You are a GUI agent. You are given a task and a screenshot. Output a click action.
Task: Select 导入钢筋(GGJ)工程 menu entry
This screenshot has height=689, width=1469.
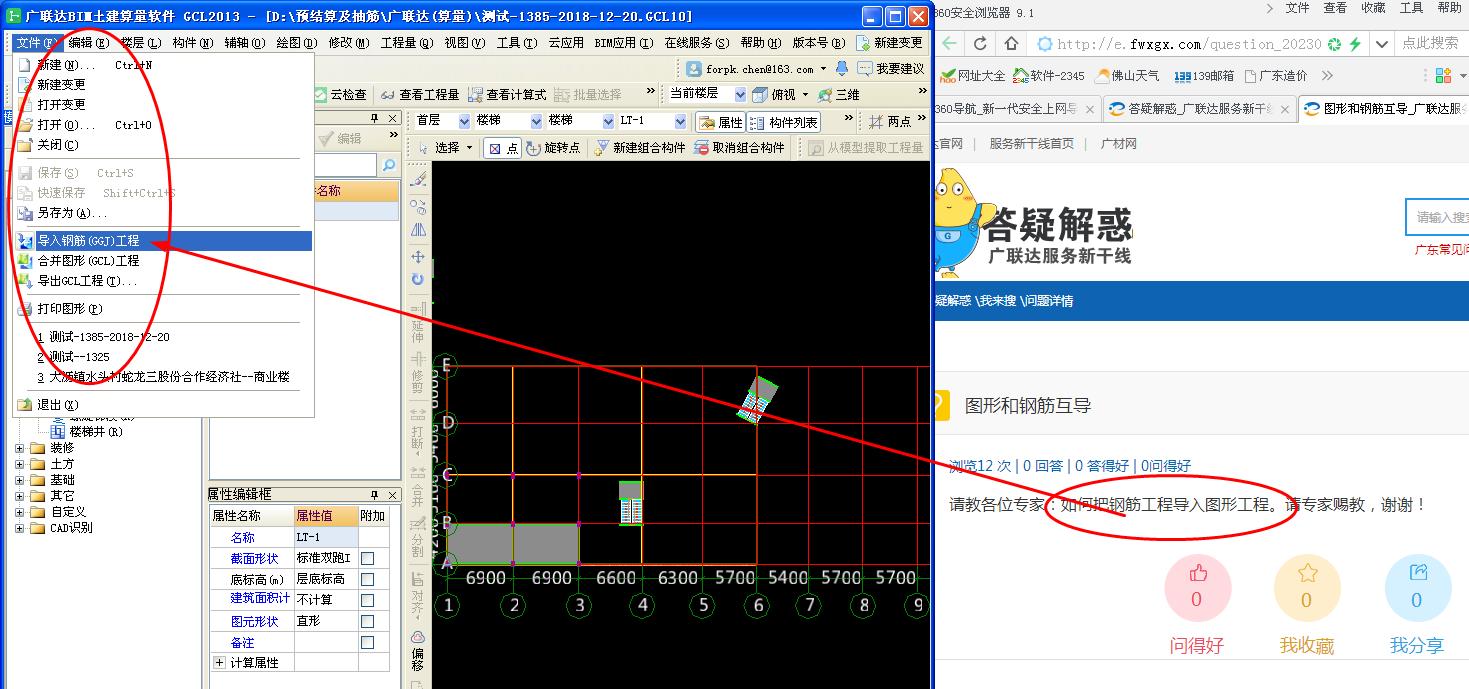pos(164,241)
